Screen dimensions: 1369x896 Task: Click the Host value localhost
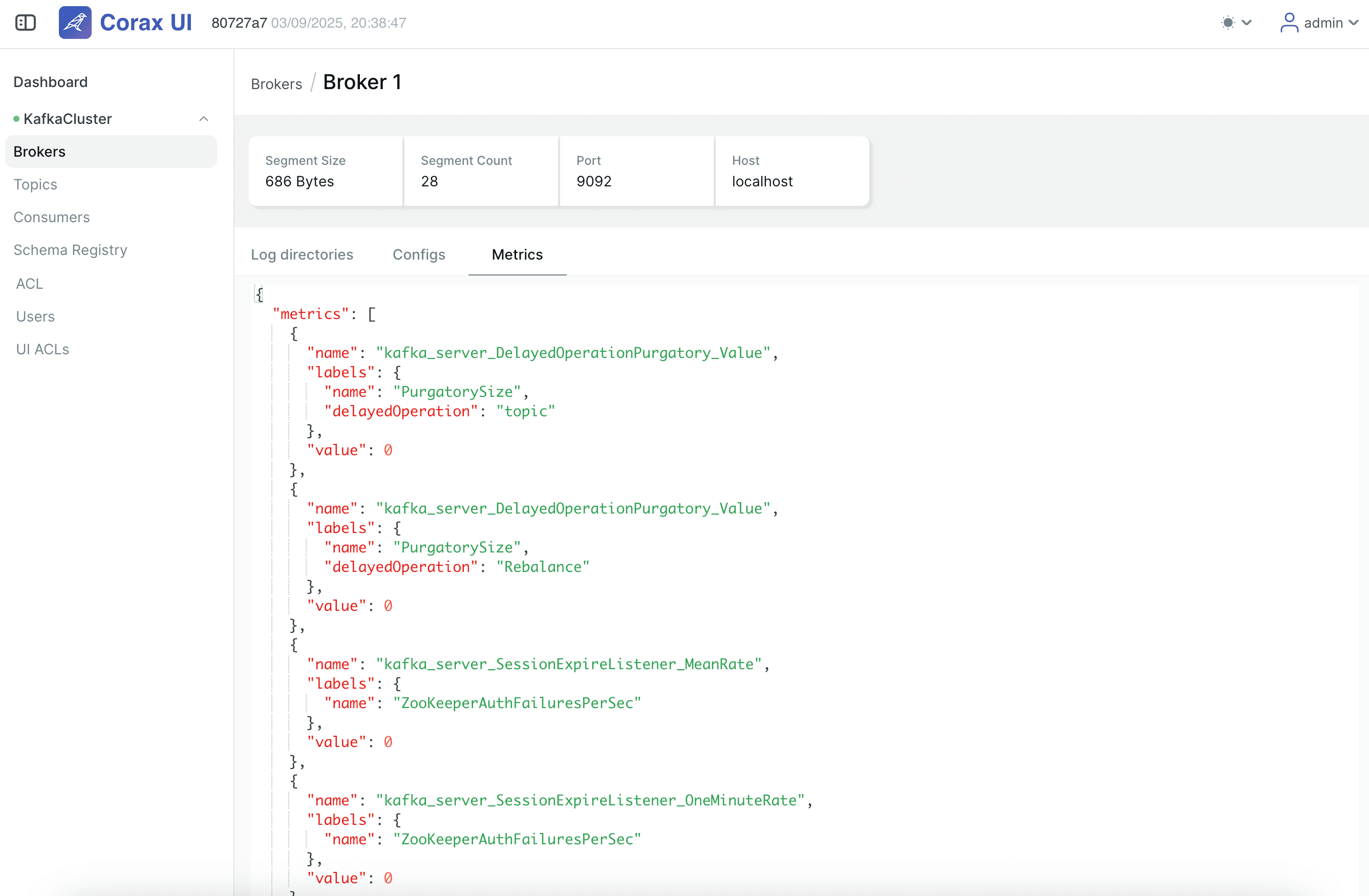point(762,182)
